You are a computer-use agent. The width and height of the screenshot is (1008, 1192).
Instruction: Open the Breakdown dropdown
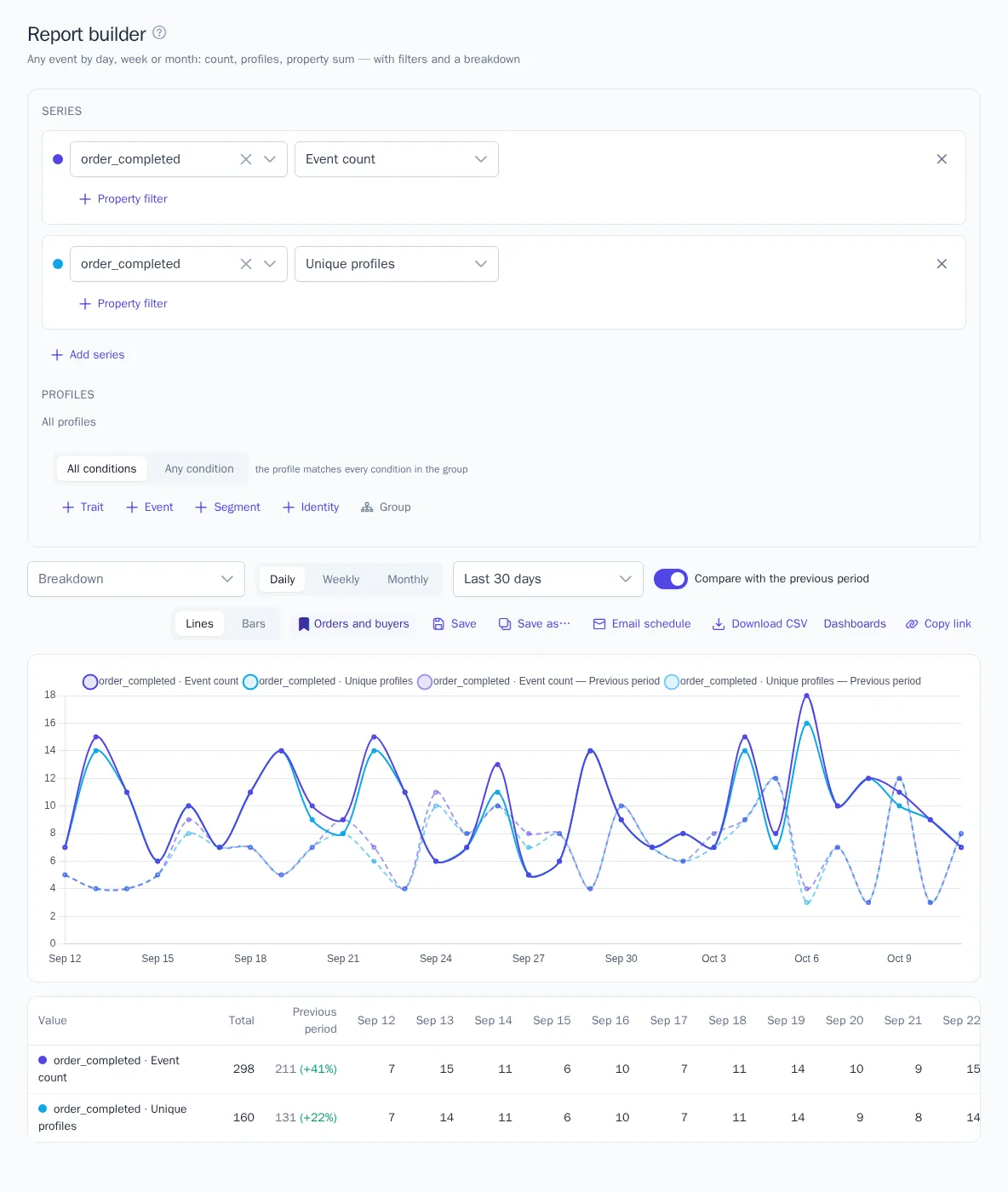(x=136, y=579)
